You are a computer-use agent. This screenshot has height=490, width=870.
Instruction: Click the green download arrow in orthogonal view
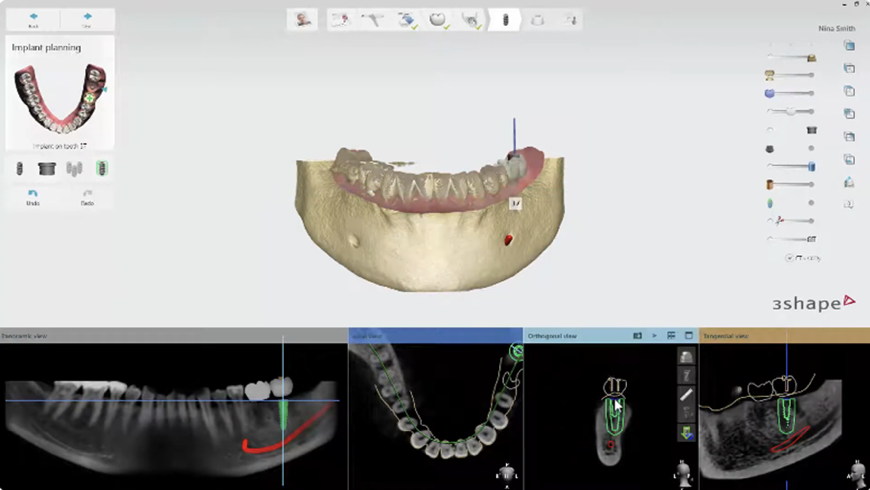tap(687, 433)
